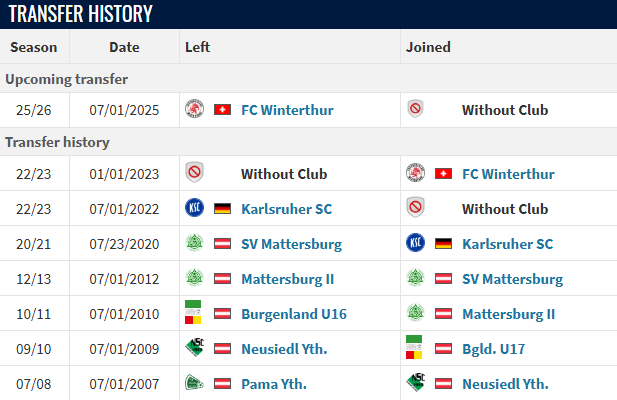Image resolution: width=617 pixels, height=400 pixels.
Task: Click Without Club icon in 25/26 row
Action: (416, 109)
